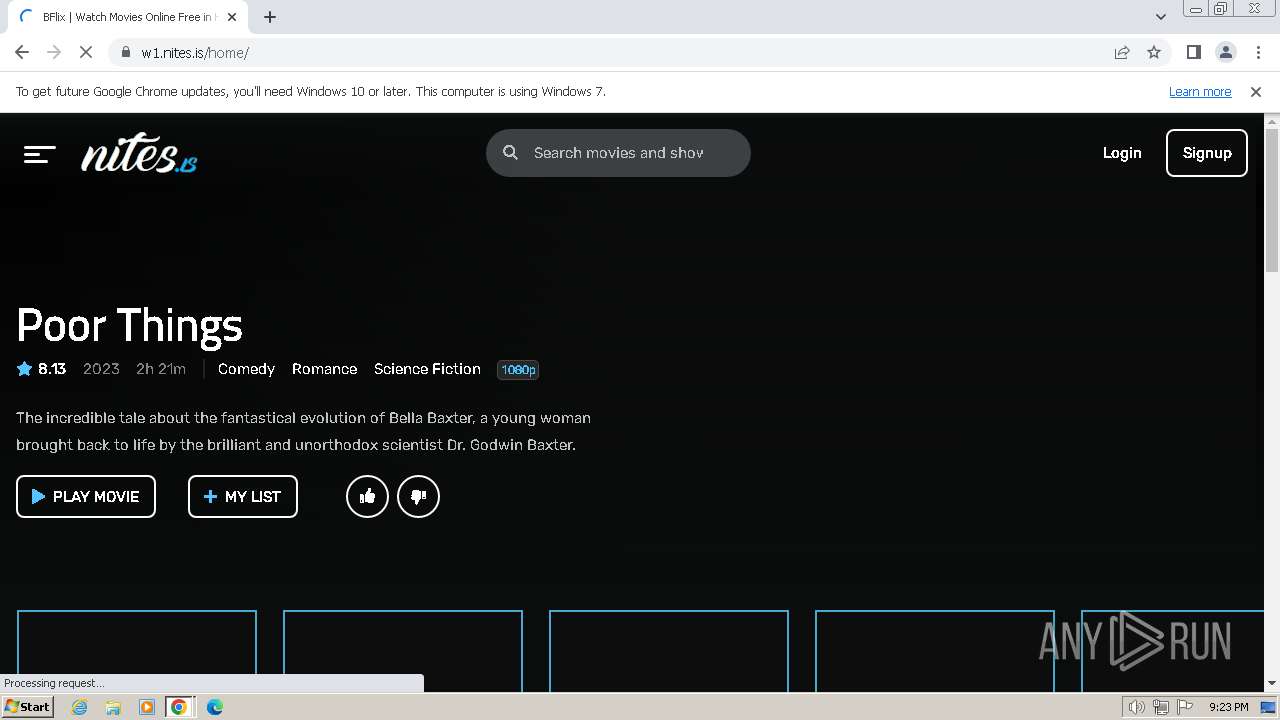Open File Explorer from taskbar
The image size is (1280, 720).
click(113, 707)
